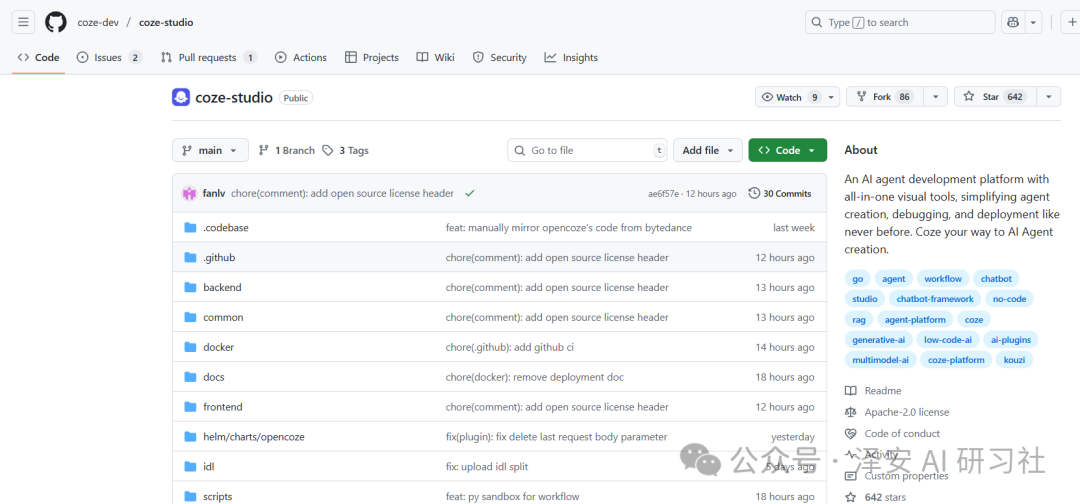Select the 'generative-ai' topic tag

click(x=878, y=339)
